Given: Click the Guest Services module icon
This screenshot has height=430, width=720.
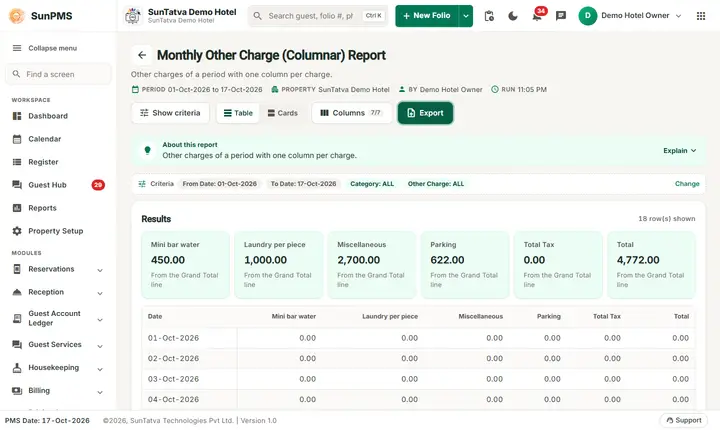Looking at the screenshot, I should [17, 345].
